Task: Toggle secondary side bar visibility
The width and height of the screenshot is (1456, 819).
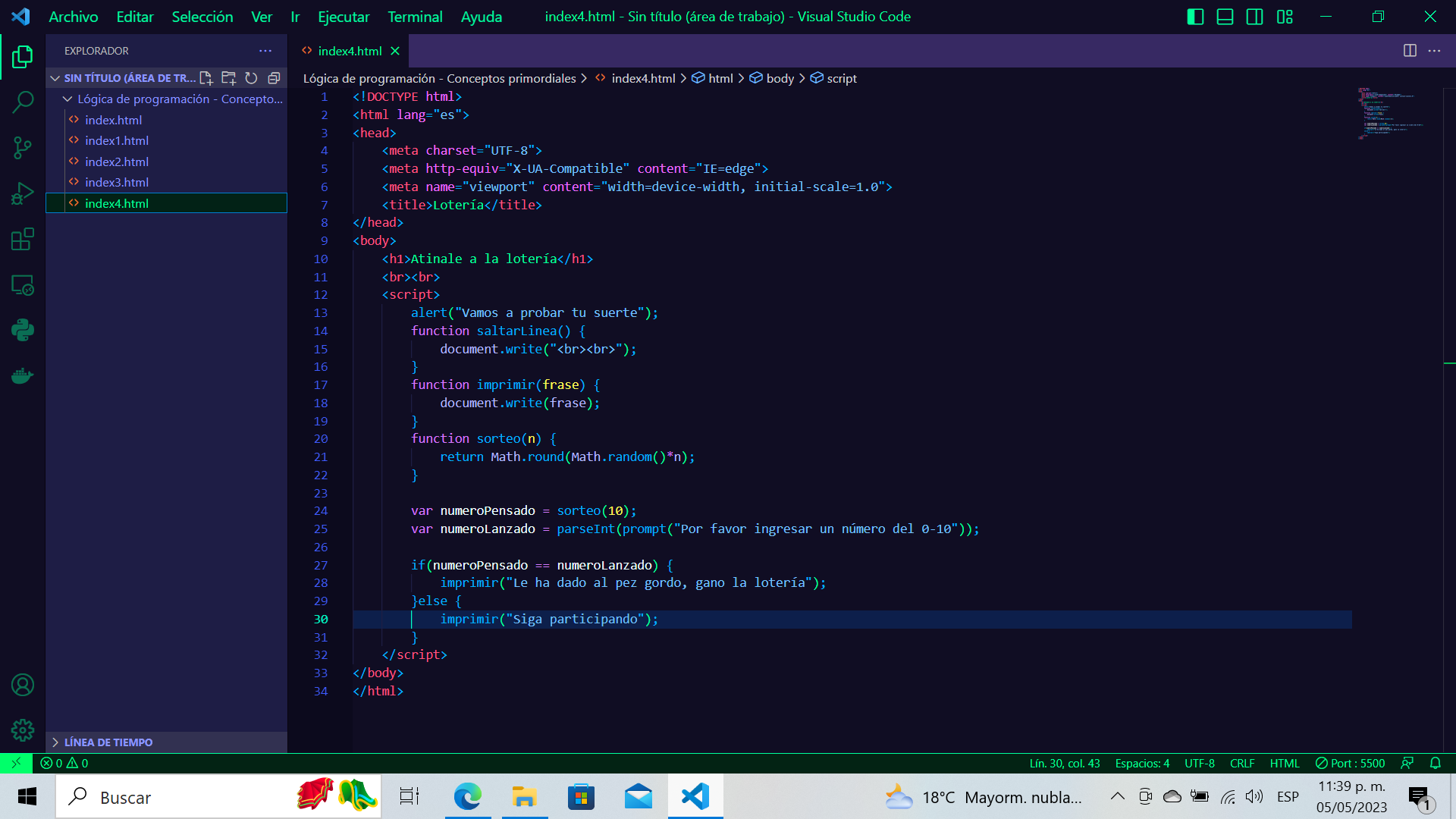Action: tap(1254, 17)
